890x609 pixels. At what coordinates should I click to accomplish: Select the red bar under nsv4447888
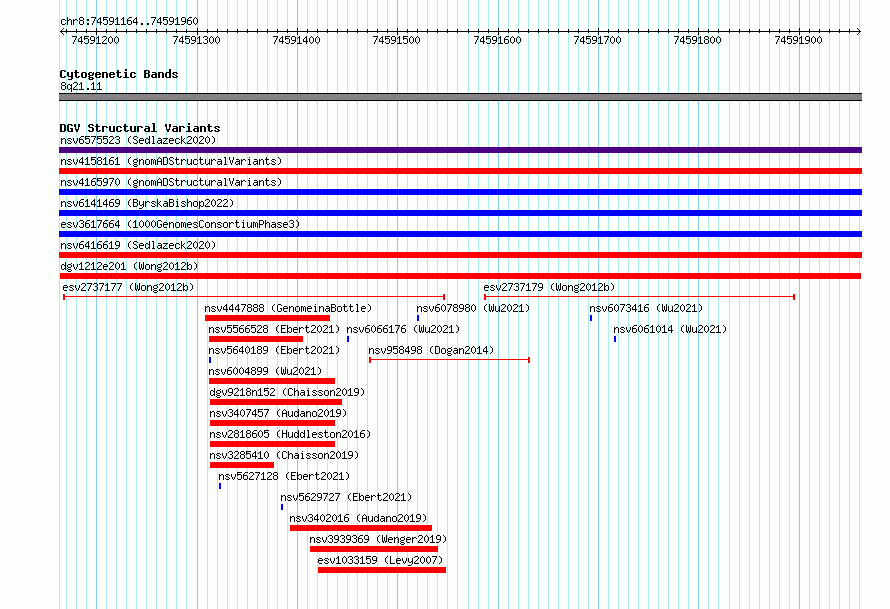point(267,318)
